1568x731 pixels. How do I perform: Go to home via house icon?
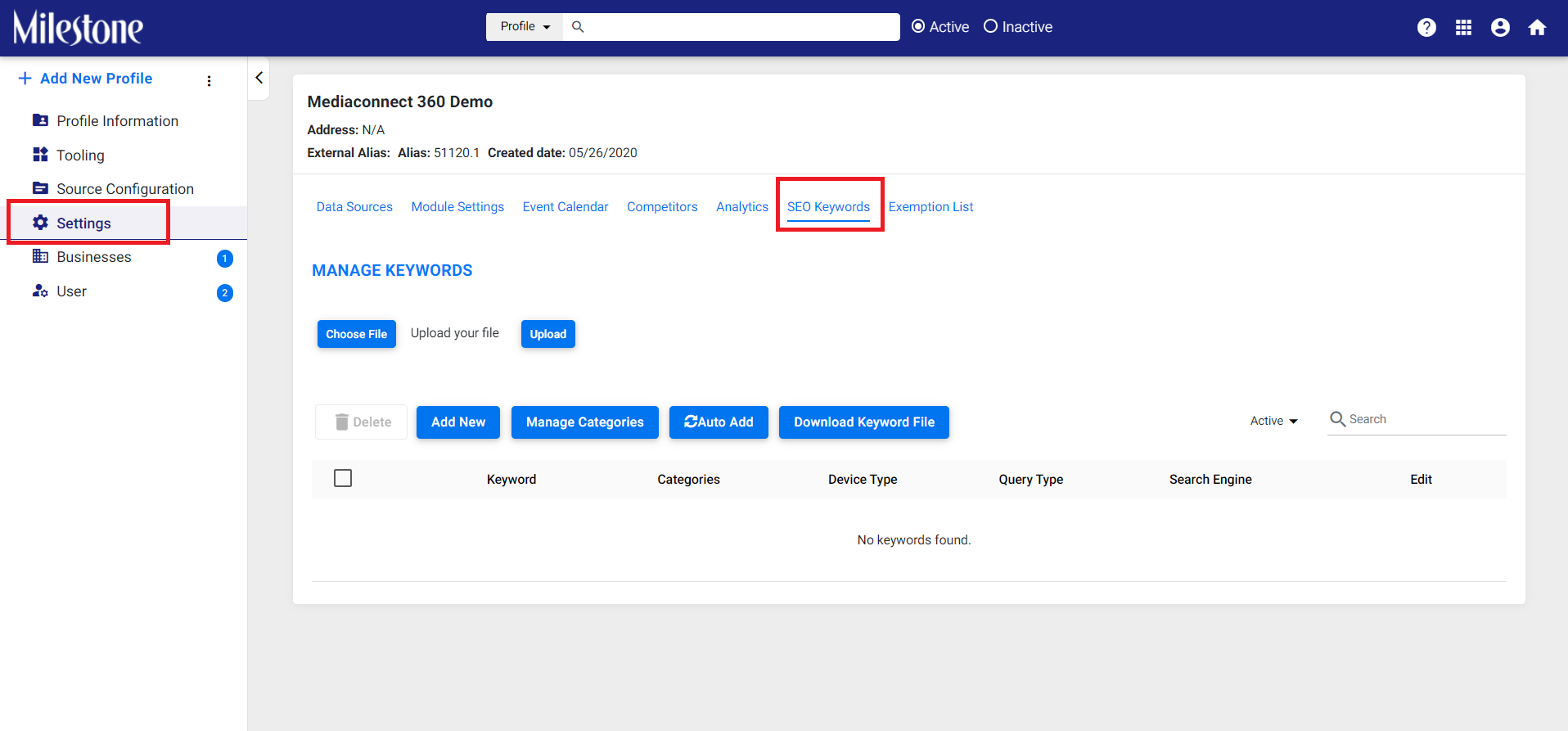pos(1537,27)
